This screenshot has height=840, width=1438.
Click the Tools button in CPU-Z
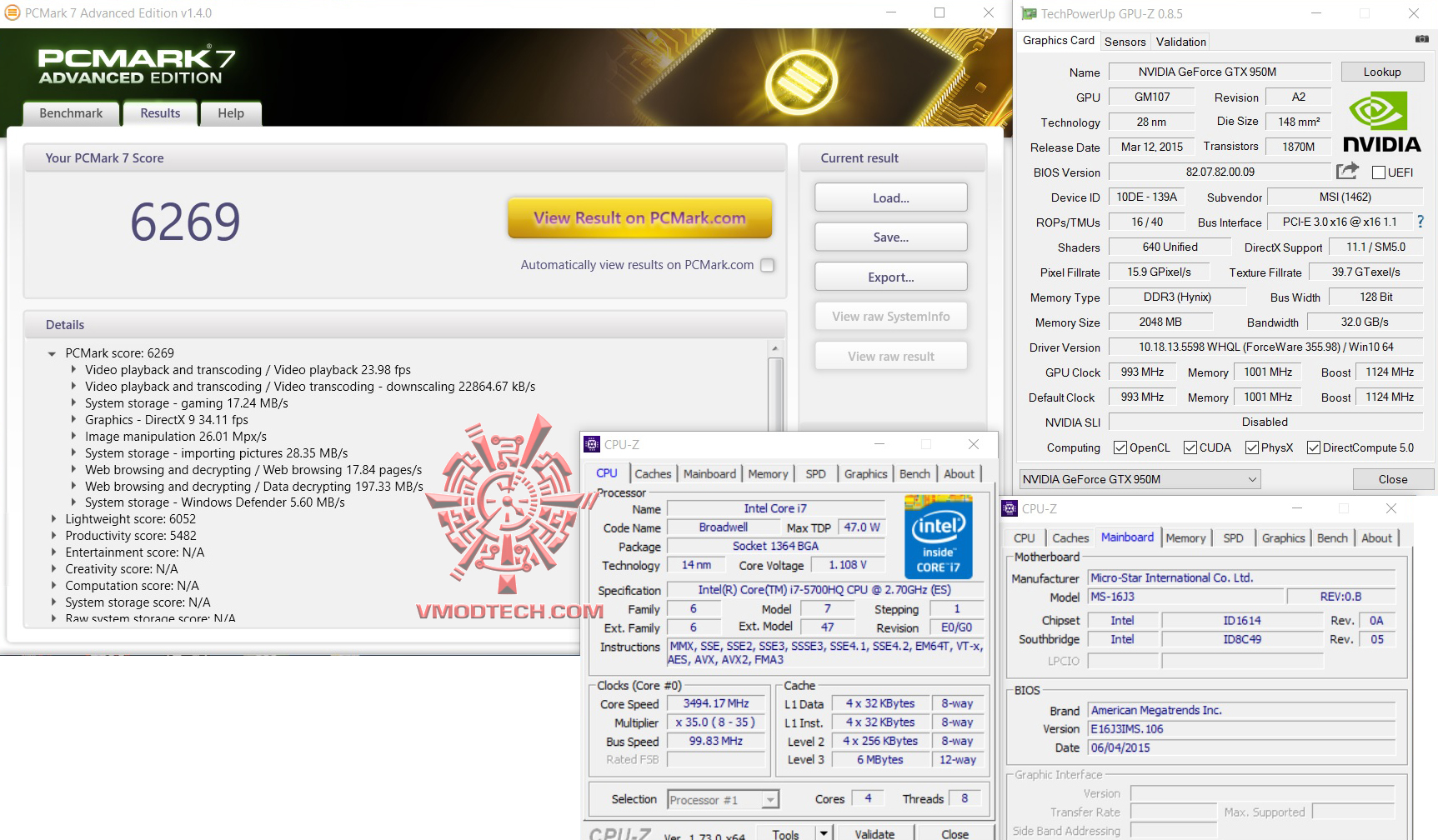(785, 833)
